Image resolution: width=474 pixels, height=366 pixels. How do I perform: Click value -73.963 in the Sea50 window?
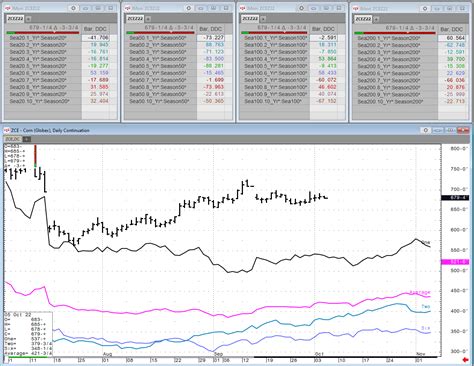[214, 87]
